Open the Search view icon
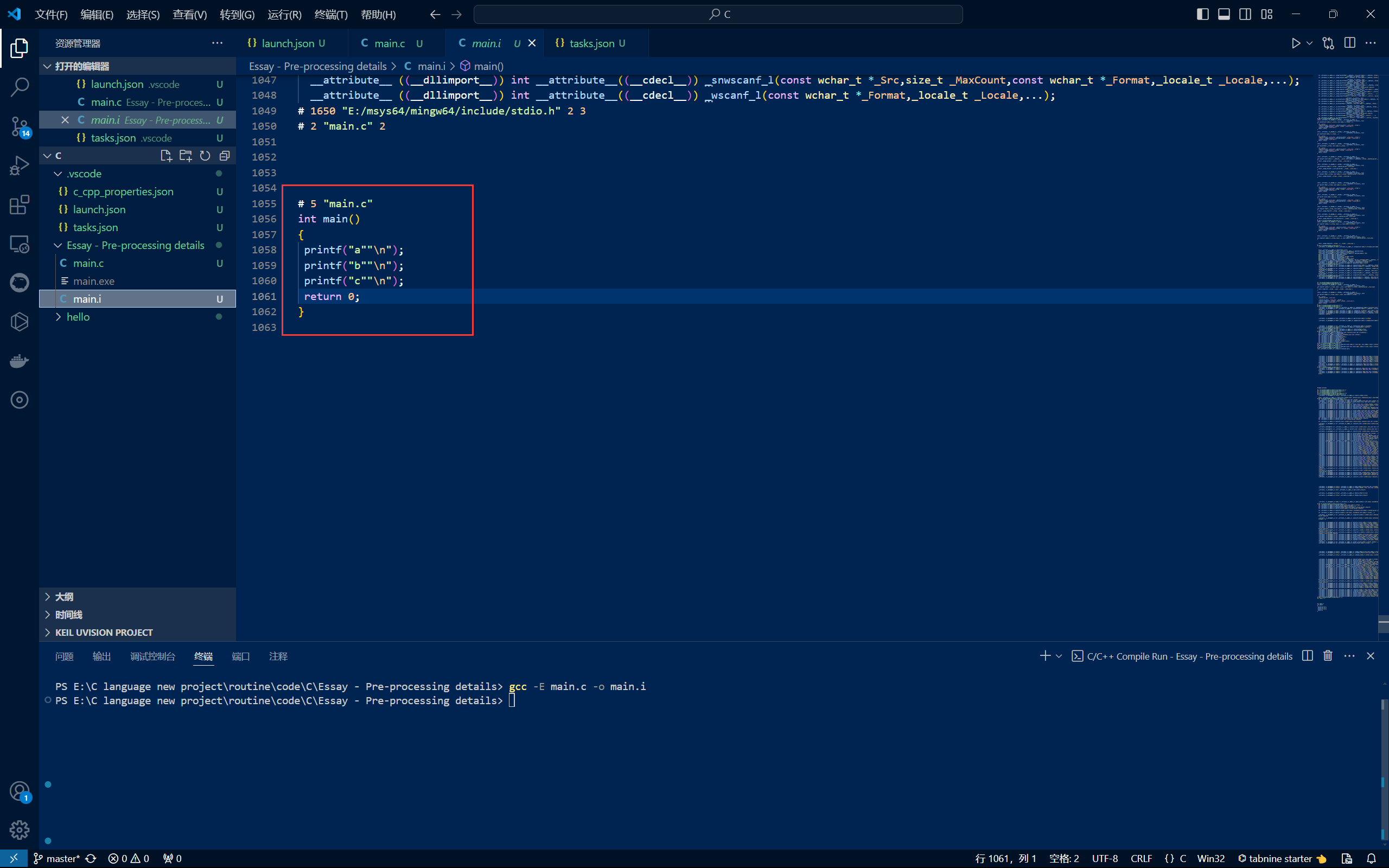1389x868 pixels. click(20, 87)
